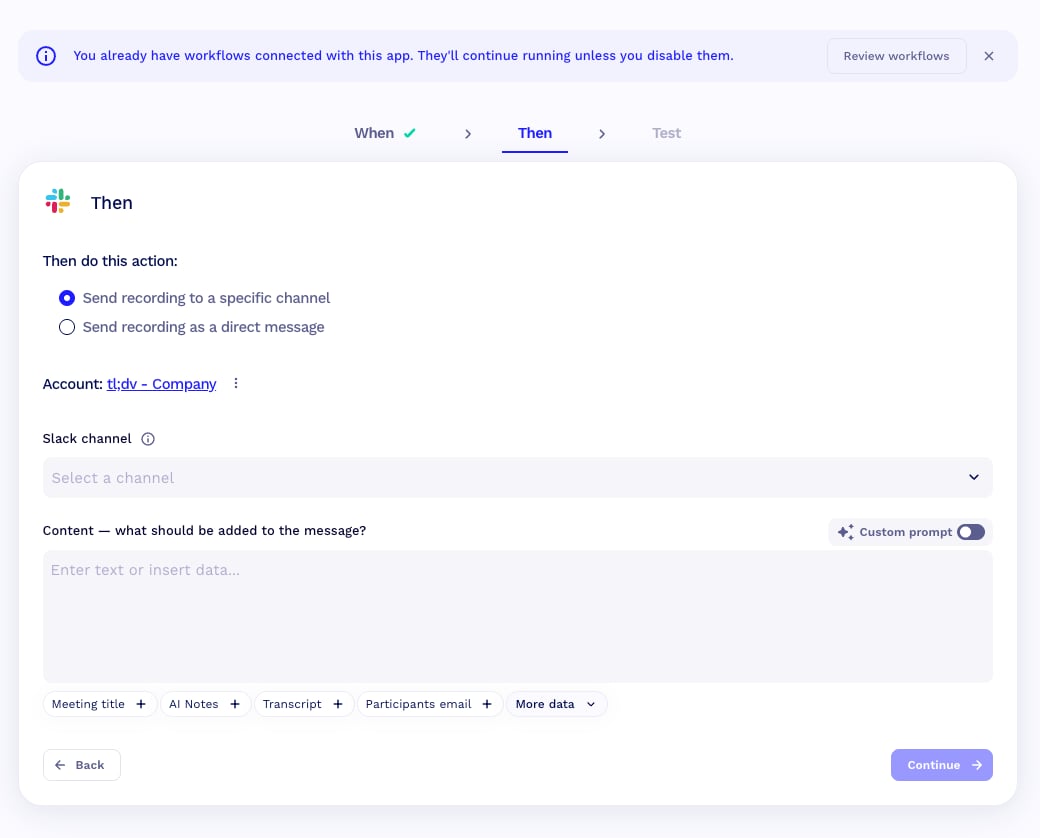Click the plus icon on Meeting title

(141, 705)
